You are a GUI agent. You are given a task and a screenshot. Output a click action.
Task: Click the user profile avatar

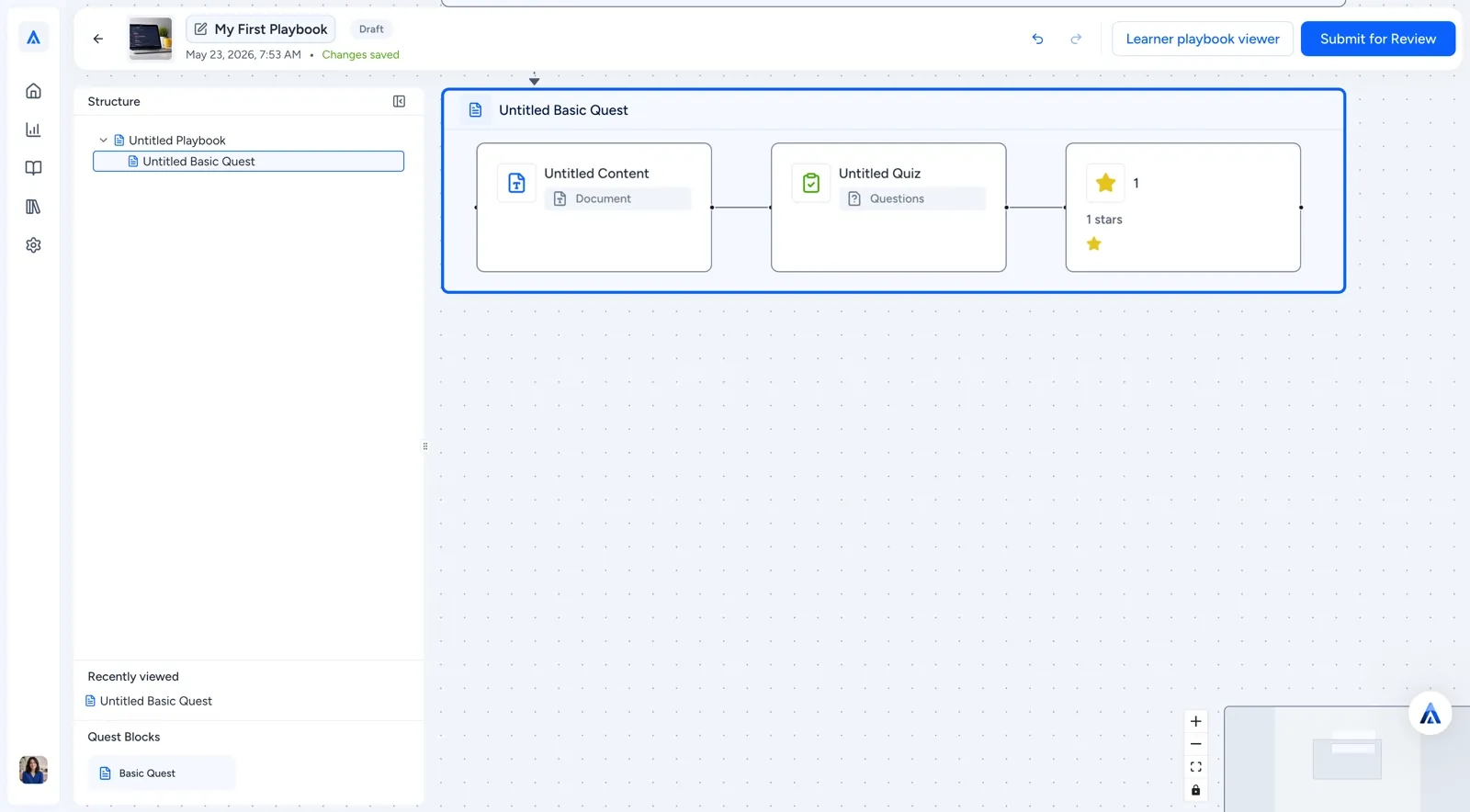tap(33, 770)
